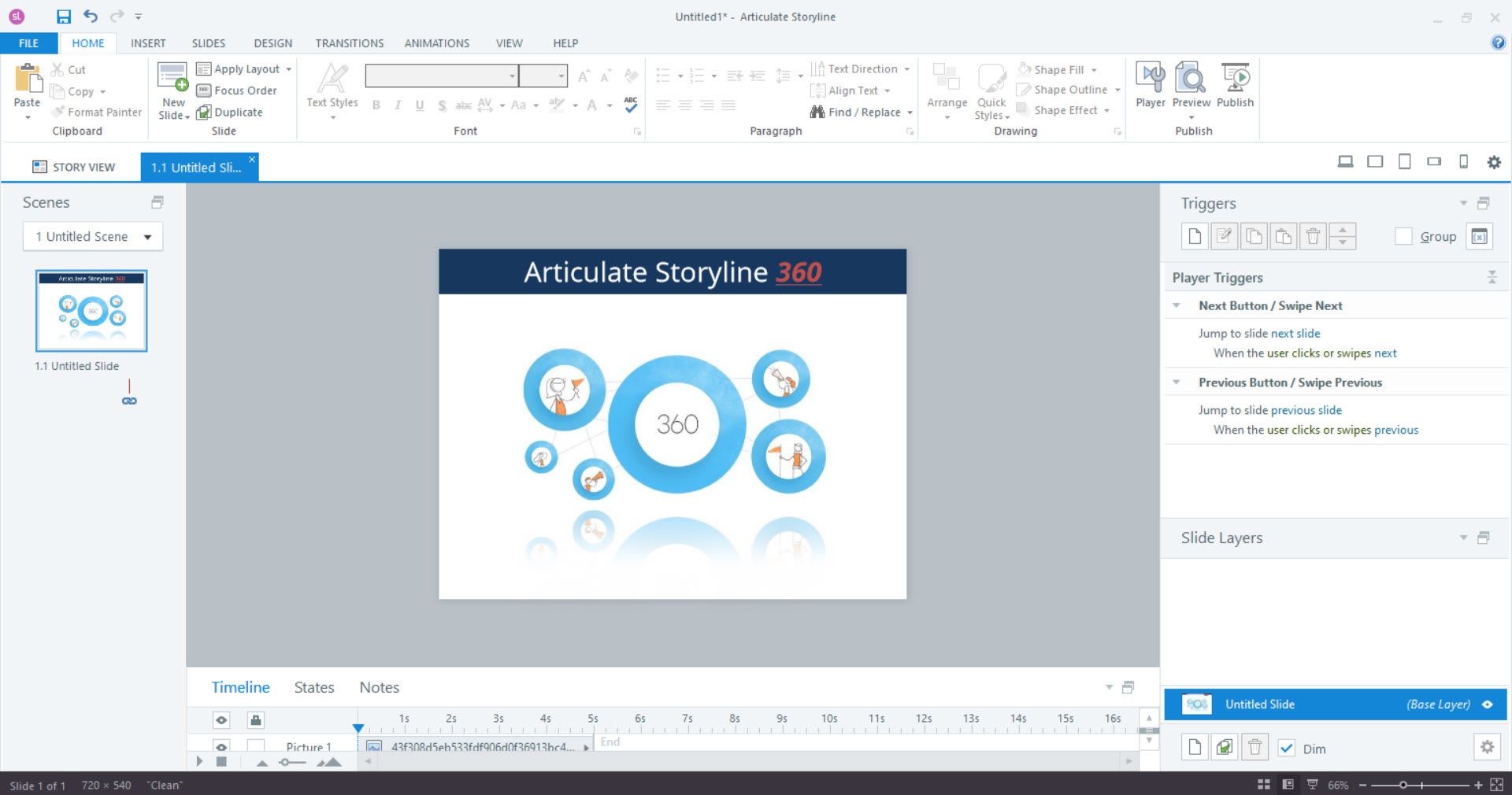
Task: Switch to tablet landscape view icon
Action: (1375, 162)
